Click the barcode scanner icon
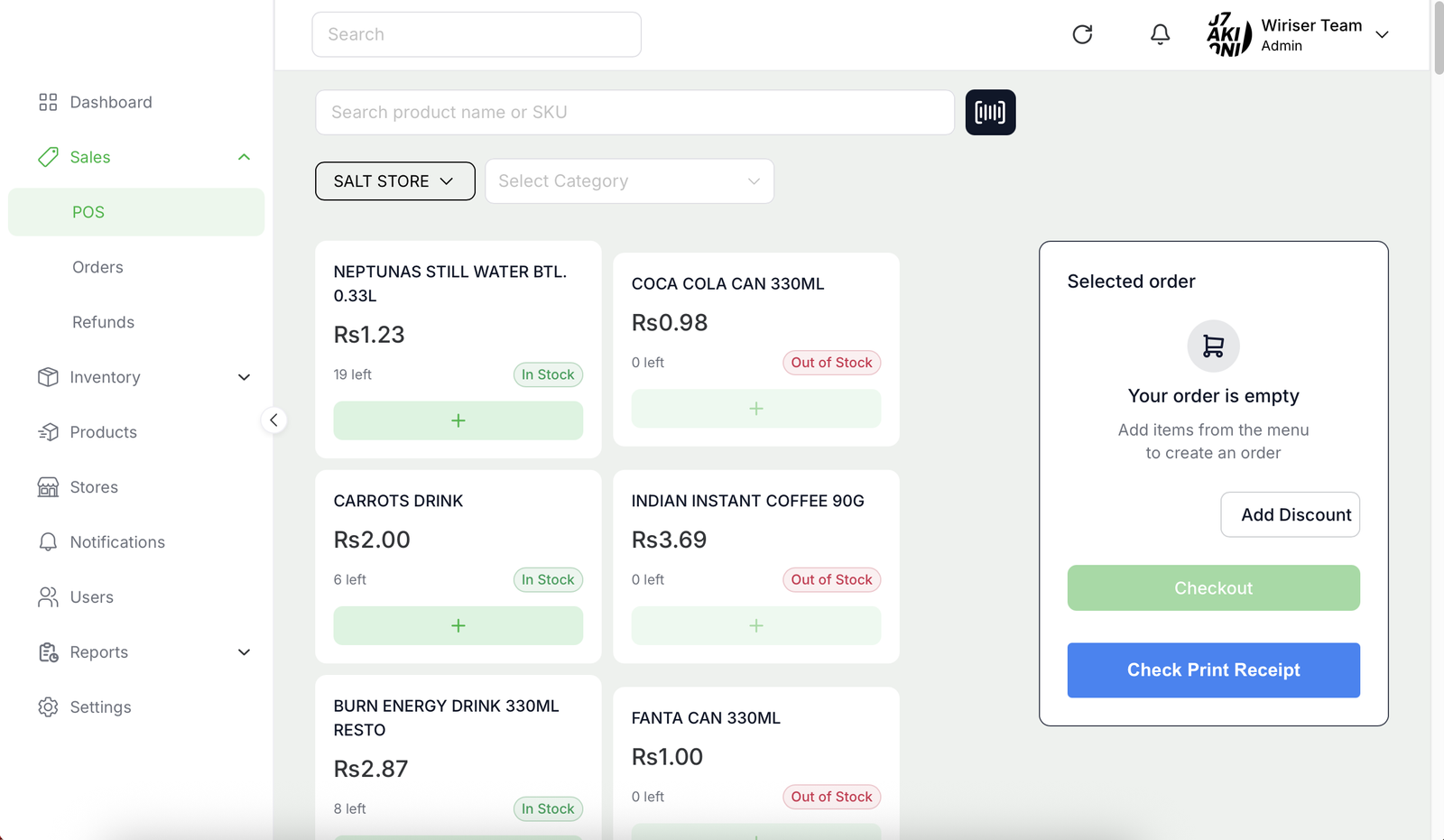The height and width of the screenshot is (840, 1444). (x=990, y=112)
